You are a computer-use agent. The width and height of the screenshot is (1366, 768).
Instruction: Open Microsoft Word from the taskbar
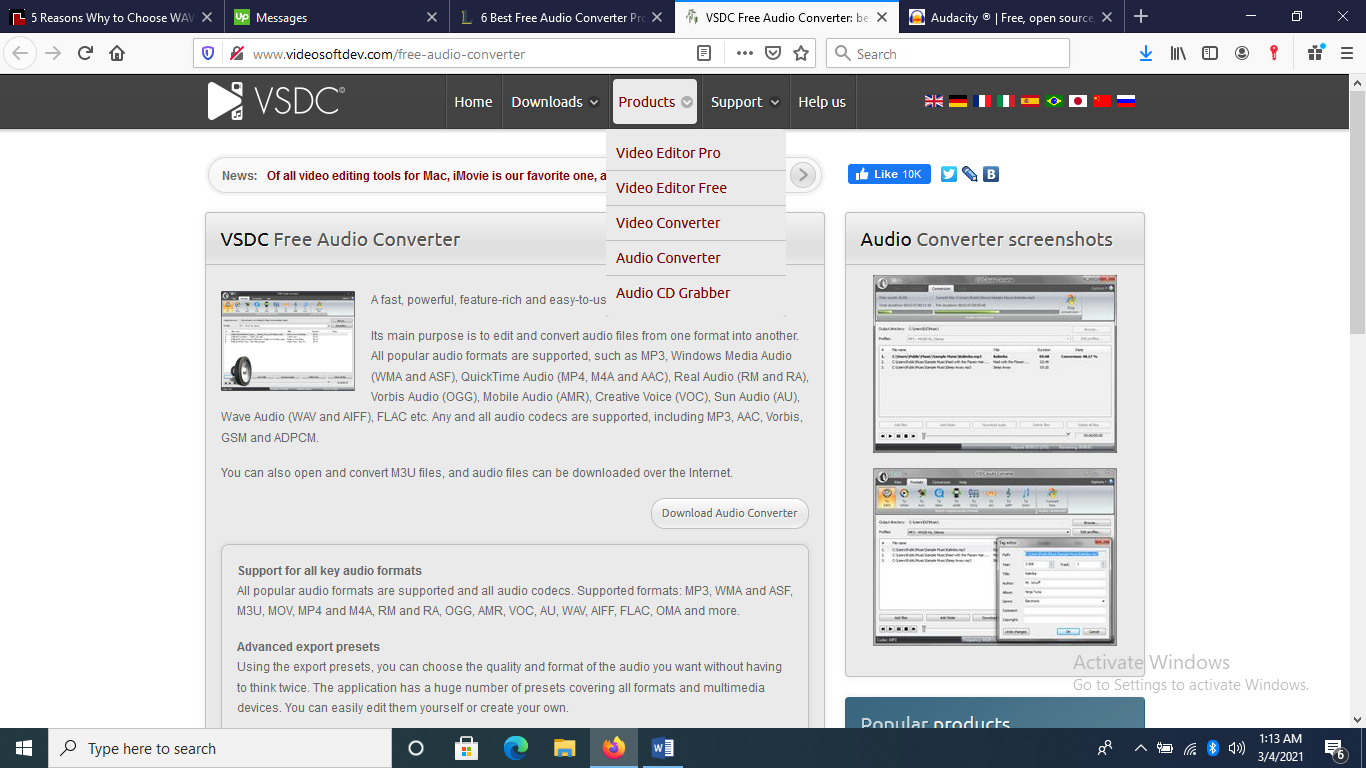pyautogui.click(x=663, y=748)
